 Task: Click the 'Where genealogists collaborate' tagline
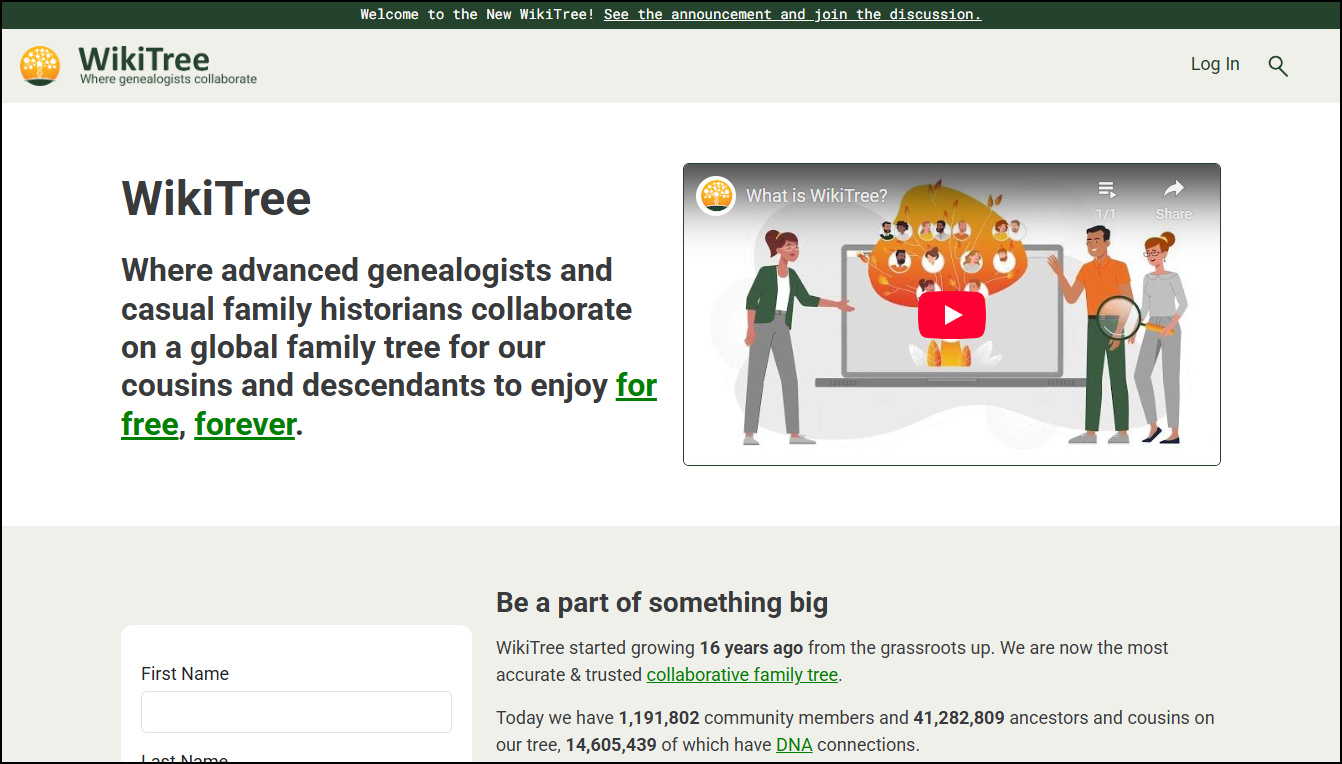pos(168,79)
